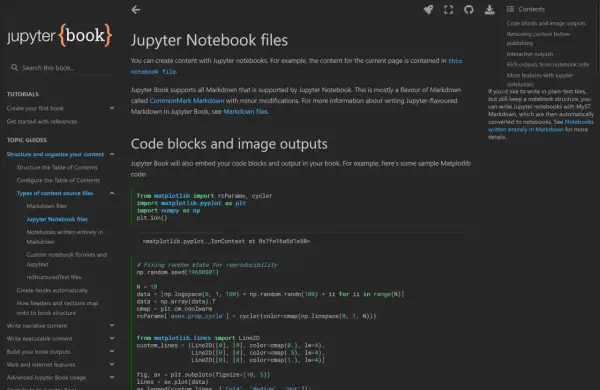This screenshot has width=600, height=390.
Task: Click the Contents list icon
Action: pyautogui.click(x=510, y=9)
